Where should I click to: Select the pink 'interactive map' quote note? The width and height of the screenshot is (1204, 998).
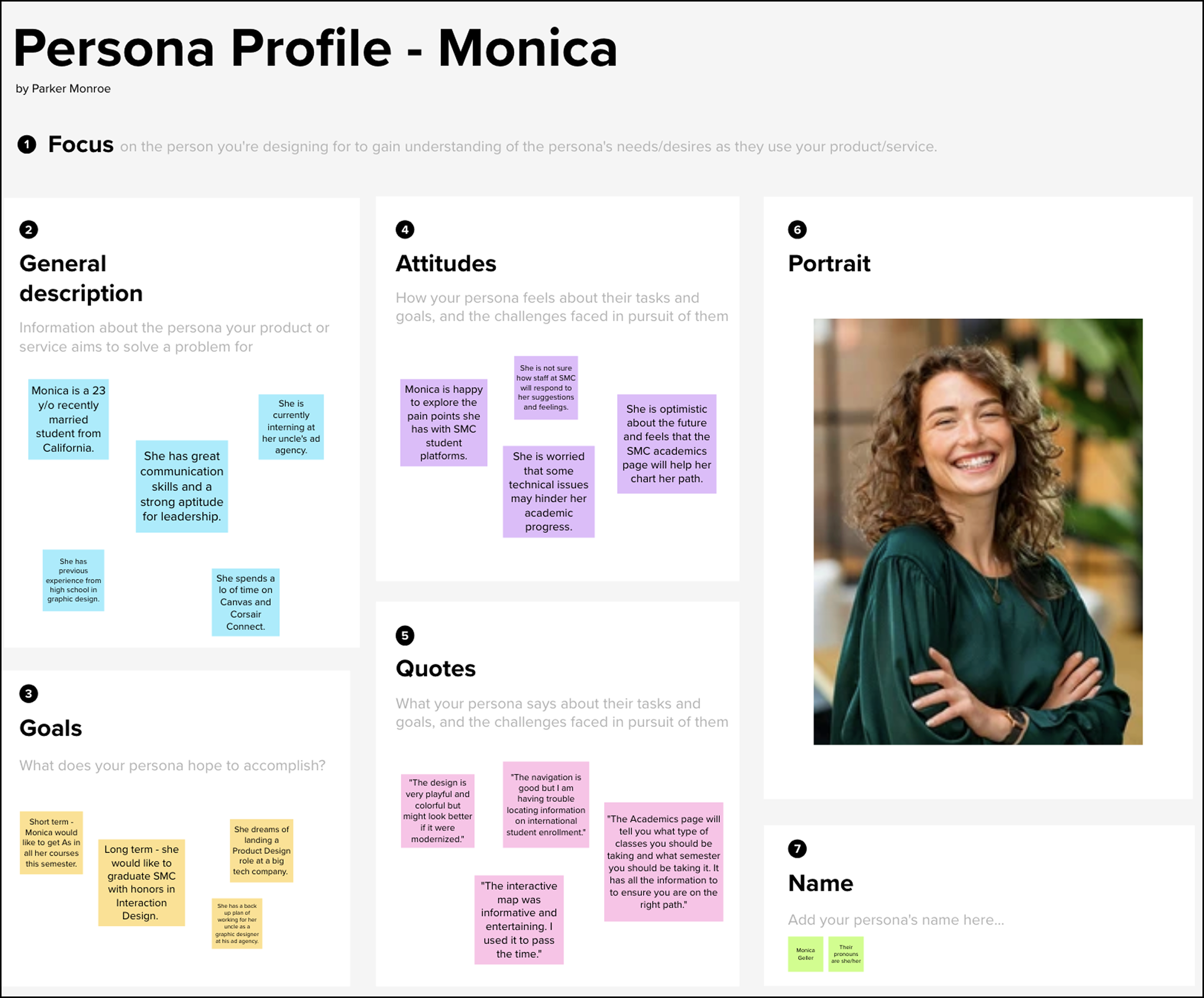point(519,920)
